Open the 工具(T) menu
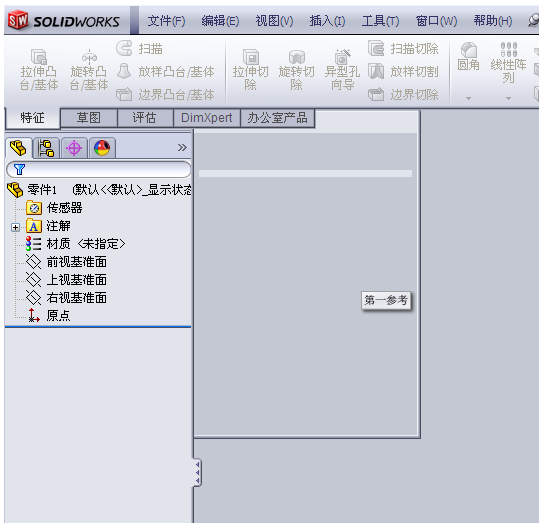Viewport: 539px width, 523px height. (380, 21)
